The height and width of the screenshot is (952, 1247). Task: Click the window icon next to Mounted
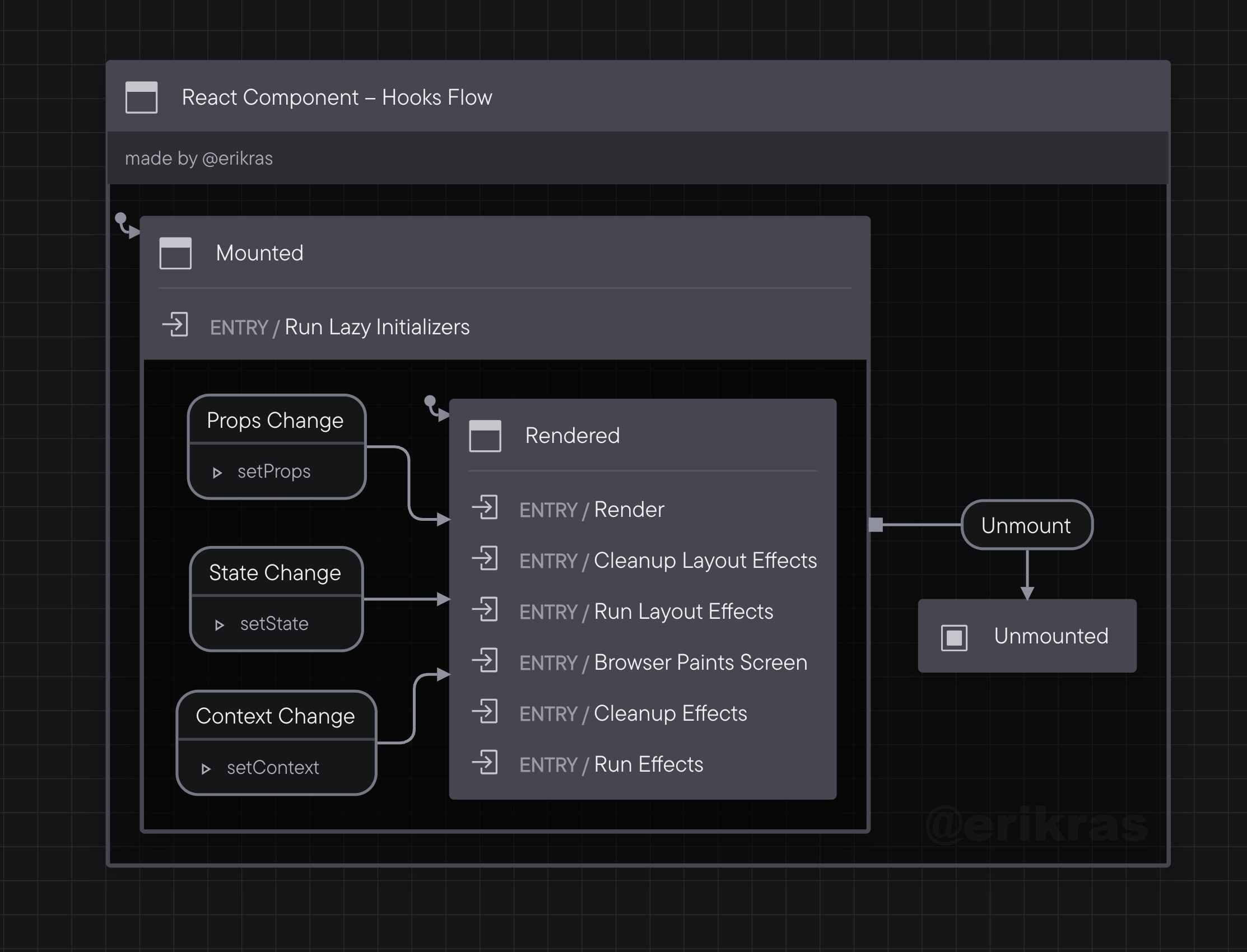click(175, 254)
